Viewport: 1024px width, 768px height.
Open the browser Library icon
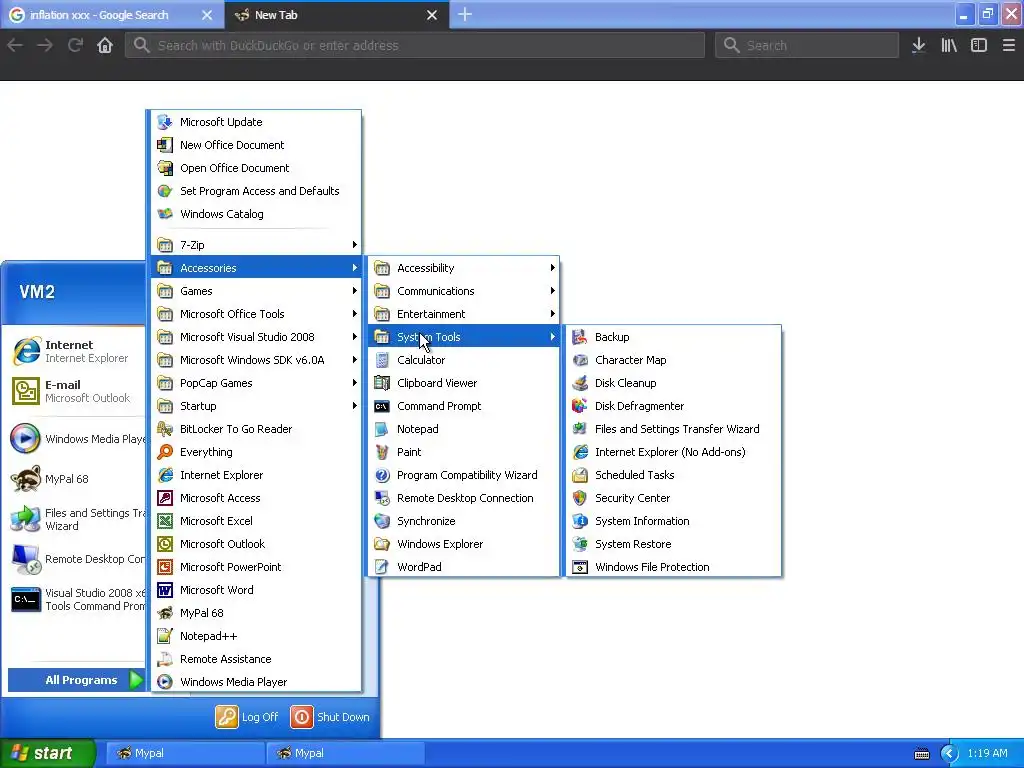pos(949,45)
